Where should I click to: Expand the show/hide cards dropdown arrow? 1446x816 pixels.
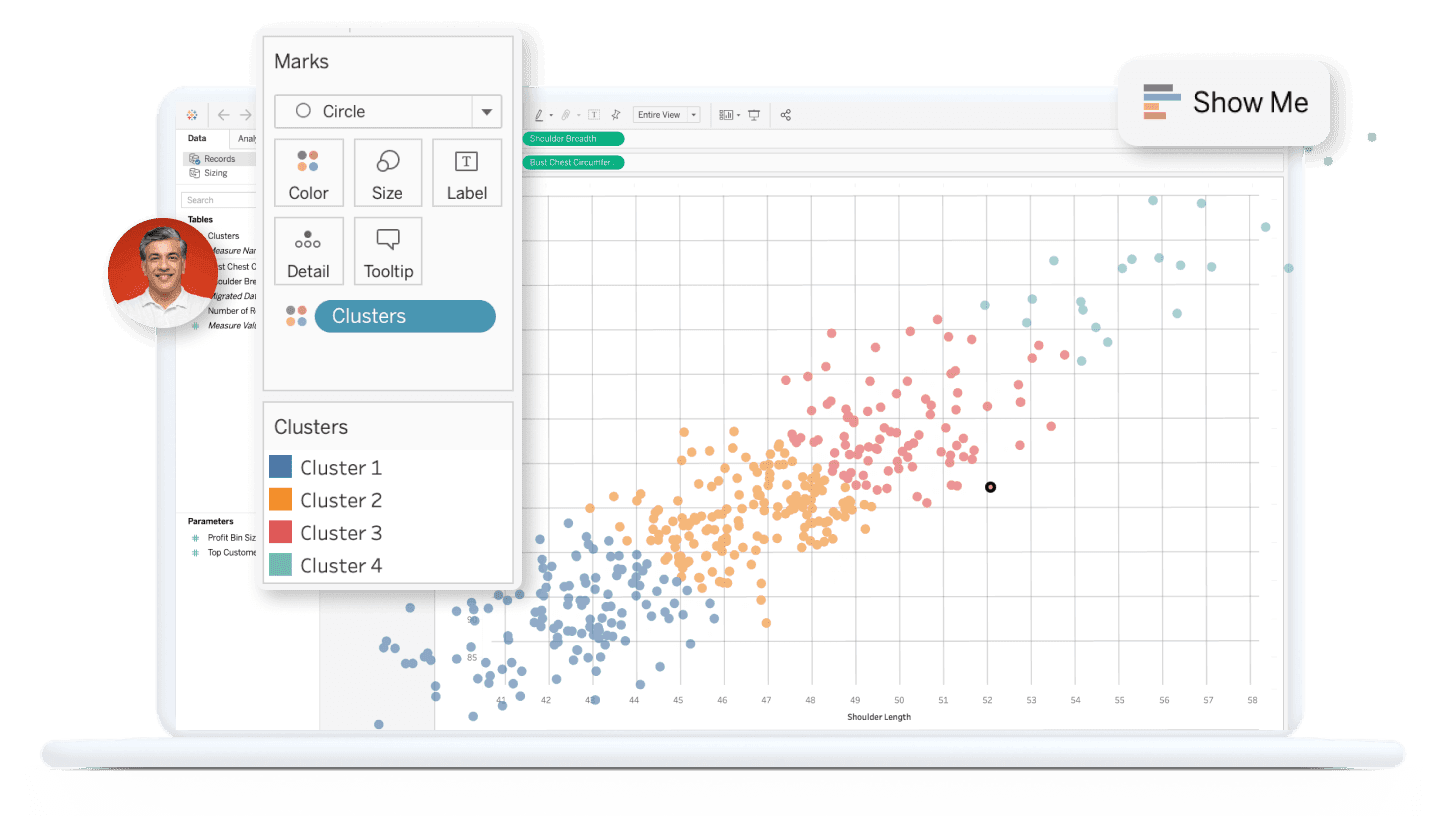click(738, 115)
